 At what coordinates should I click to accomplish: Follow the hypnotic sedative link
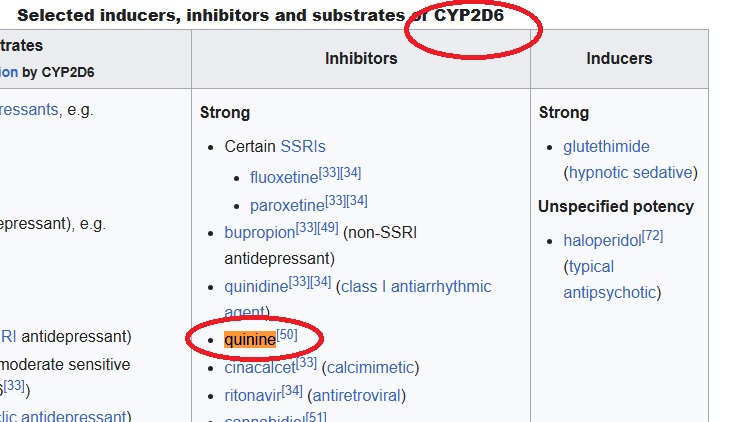tap(630, 172)
